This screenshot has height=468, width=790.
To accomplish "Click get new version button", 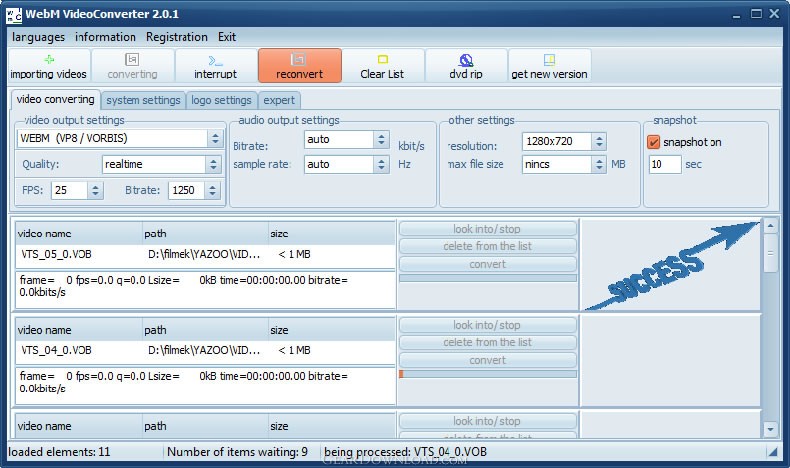I will 549,66.
